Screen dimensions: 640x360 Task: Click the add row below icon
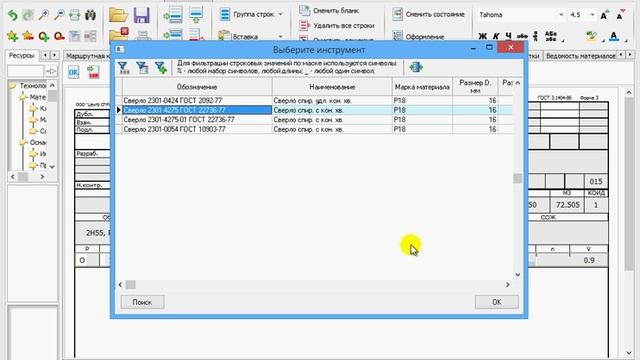pyautogui.click(x=196, y=15)
